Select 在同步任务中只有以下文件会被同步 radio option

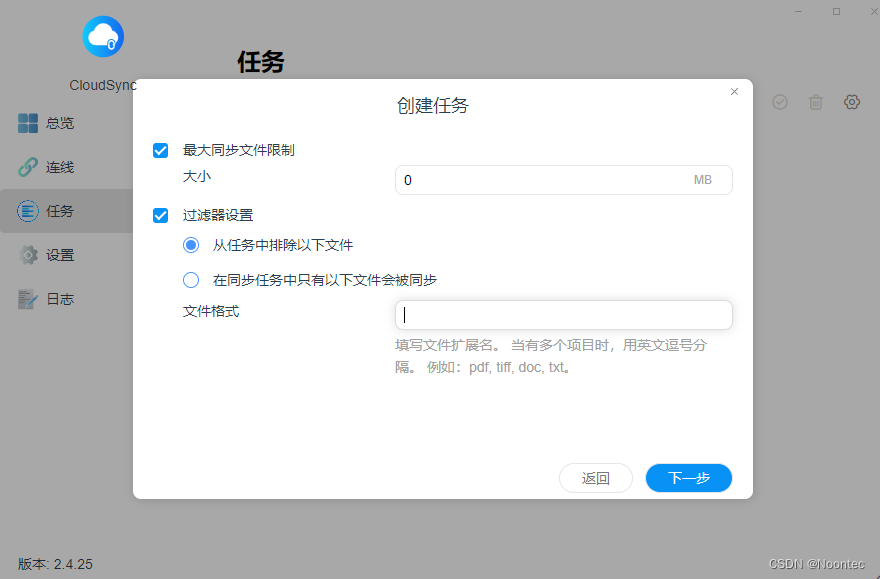click(191, 280)
